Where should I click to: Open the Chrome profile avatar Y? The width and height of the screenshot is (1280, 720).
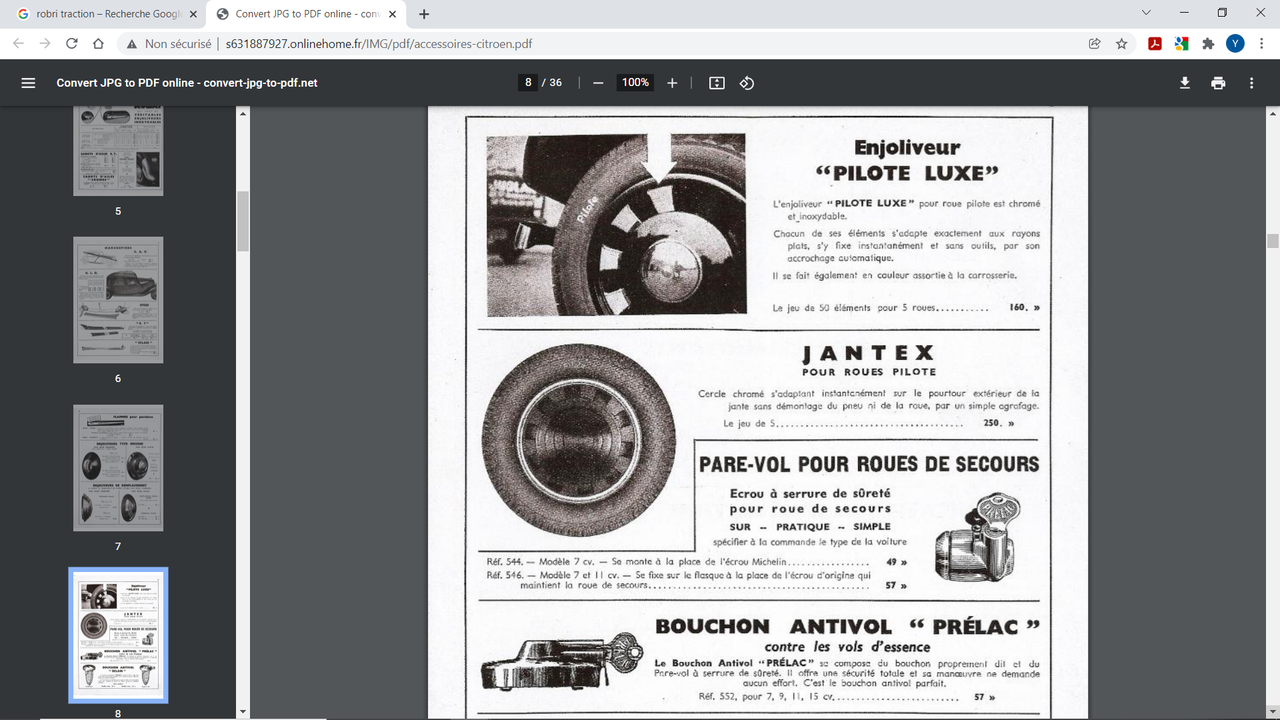(1235, 44)
